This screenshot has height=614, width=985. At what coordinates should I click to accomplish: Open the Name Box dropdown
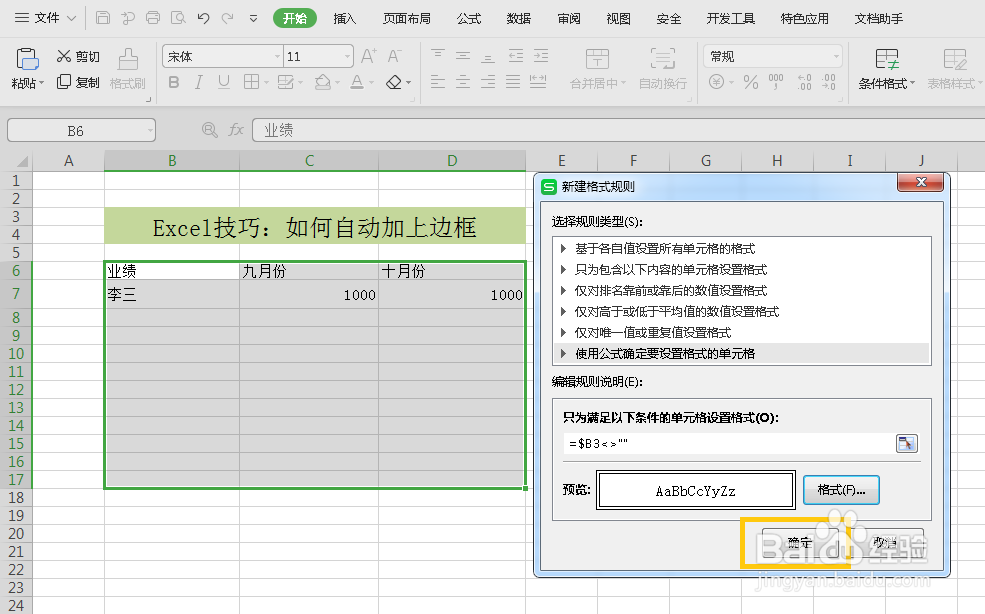pos(150,131)
